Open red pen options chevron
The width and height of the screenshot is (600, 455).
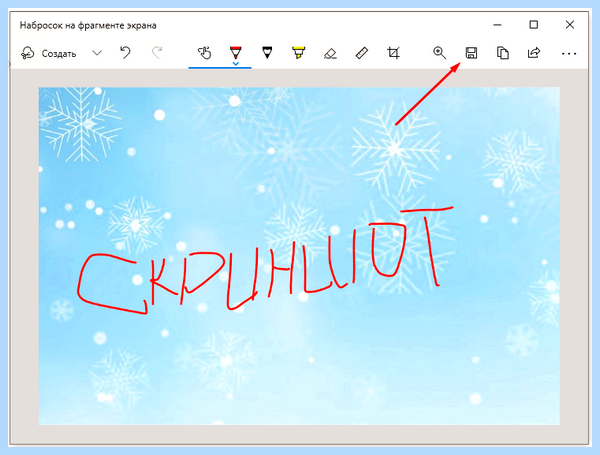(236, 64)
